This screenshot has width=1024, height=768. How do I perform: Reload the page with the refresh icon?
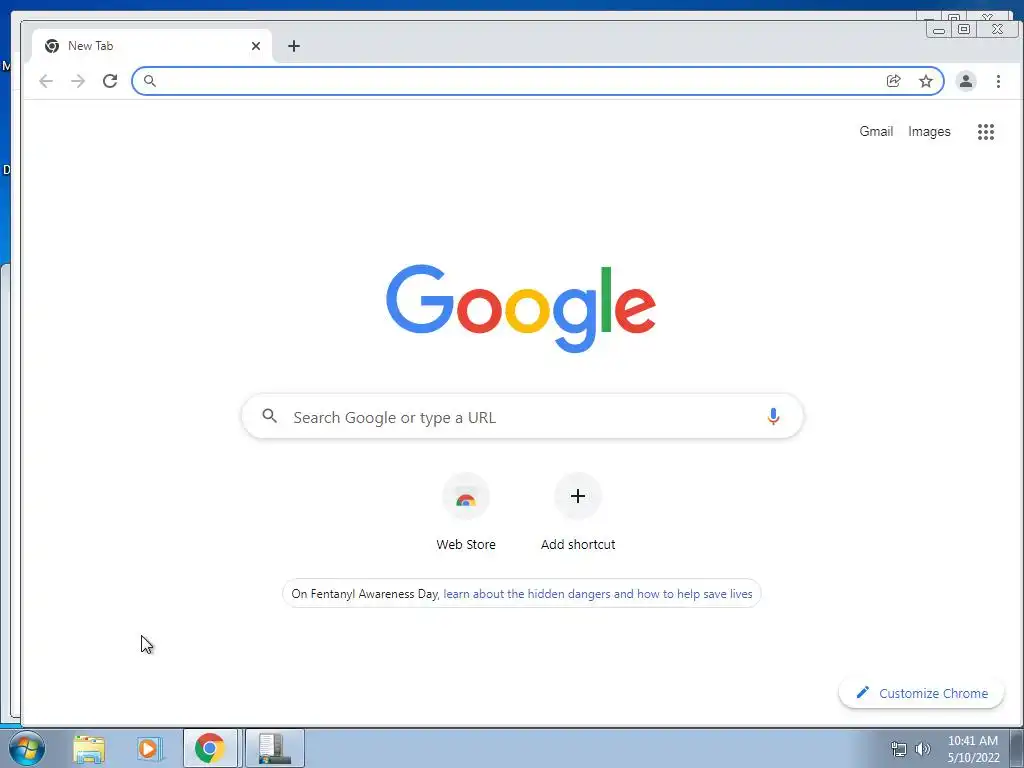(110, 81)
